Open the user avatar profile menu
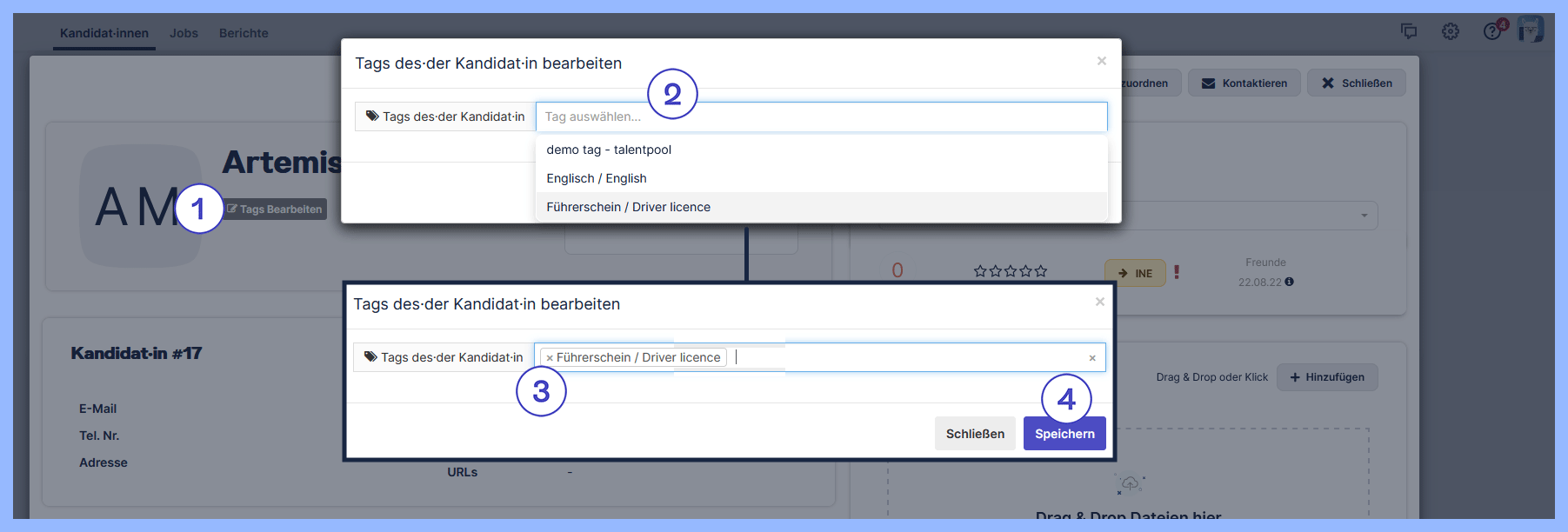This screenshot has height=532, width=1568. [1531, 30]
